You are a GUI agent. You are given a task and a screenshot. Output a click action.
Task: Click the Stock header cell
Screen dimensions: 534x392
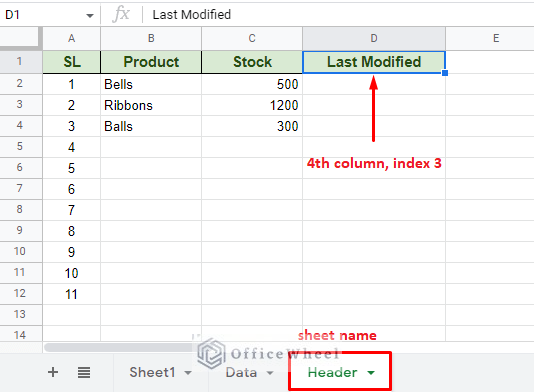pyautogui.click(x=252, y=62)
